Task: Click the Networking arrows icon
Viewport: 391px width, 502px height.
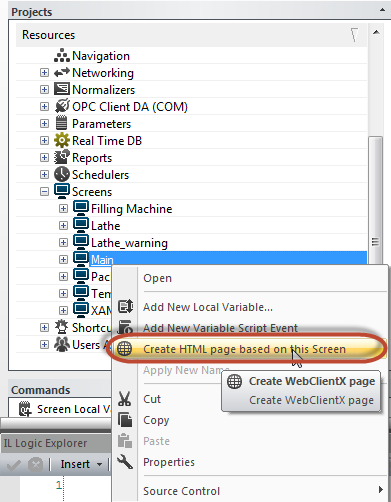Action: click(x=62, y=72)
